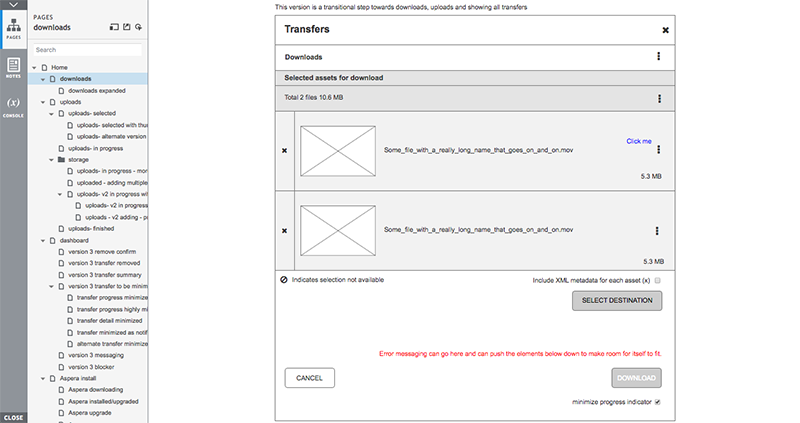Open 'version 3 messaging' page
The width and height of the screenshot is (800, 423).
pyautogui.click(x=96, y=355)
